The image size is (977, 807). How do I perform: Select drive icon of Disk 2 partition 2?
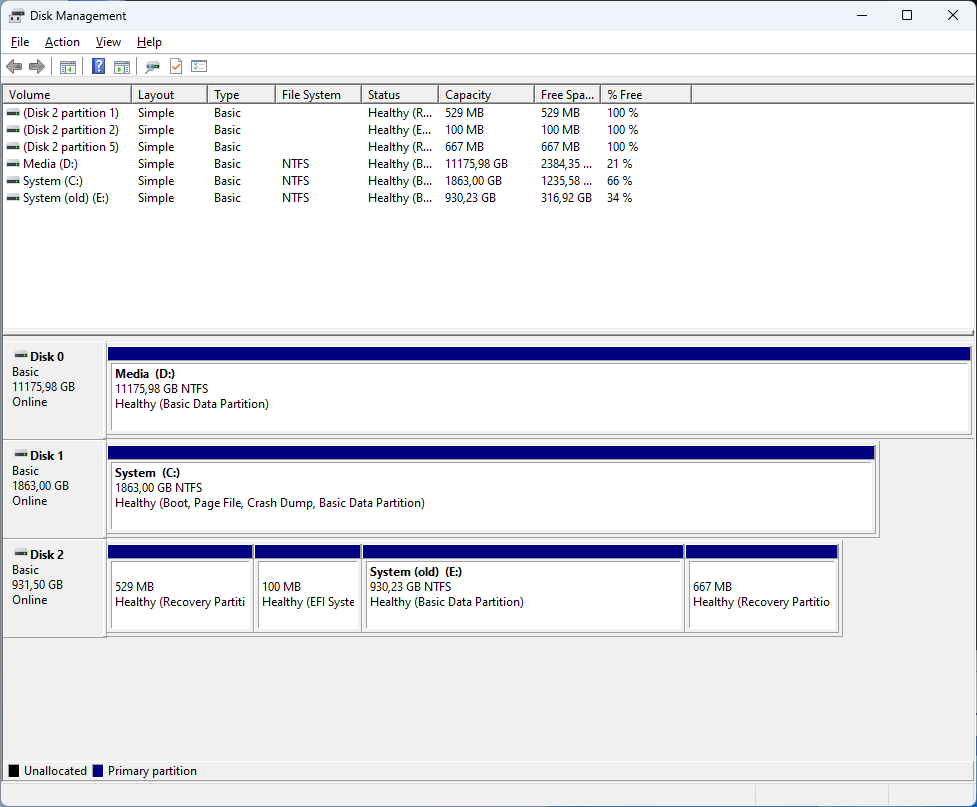(x=12, y=130)
